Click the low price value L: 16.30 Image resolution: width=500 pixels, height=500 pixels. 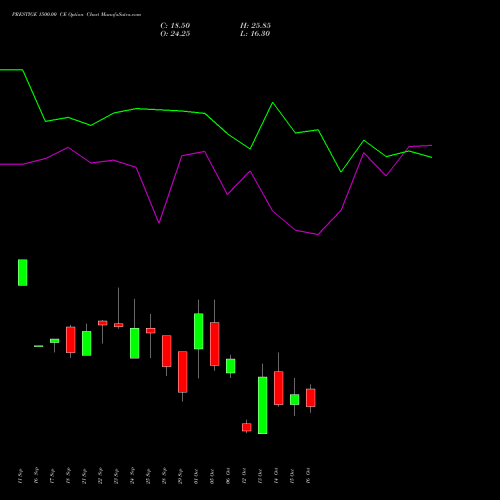[255, 34]
